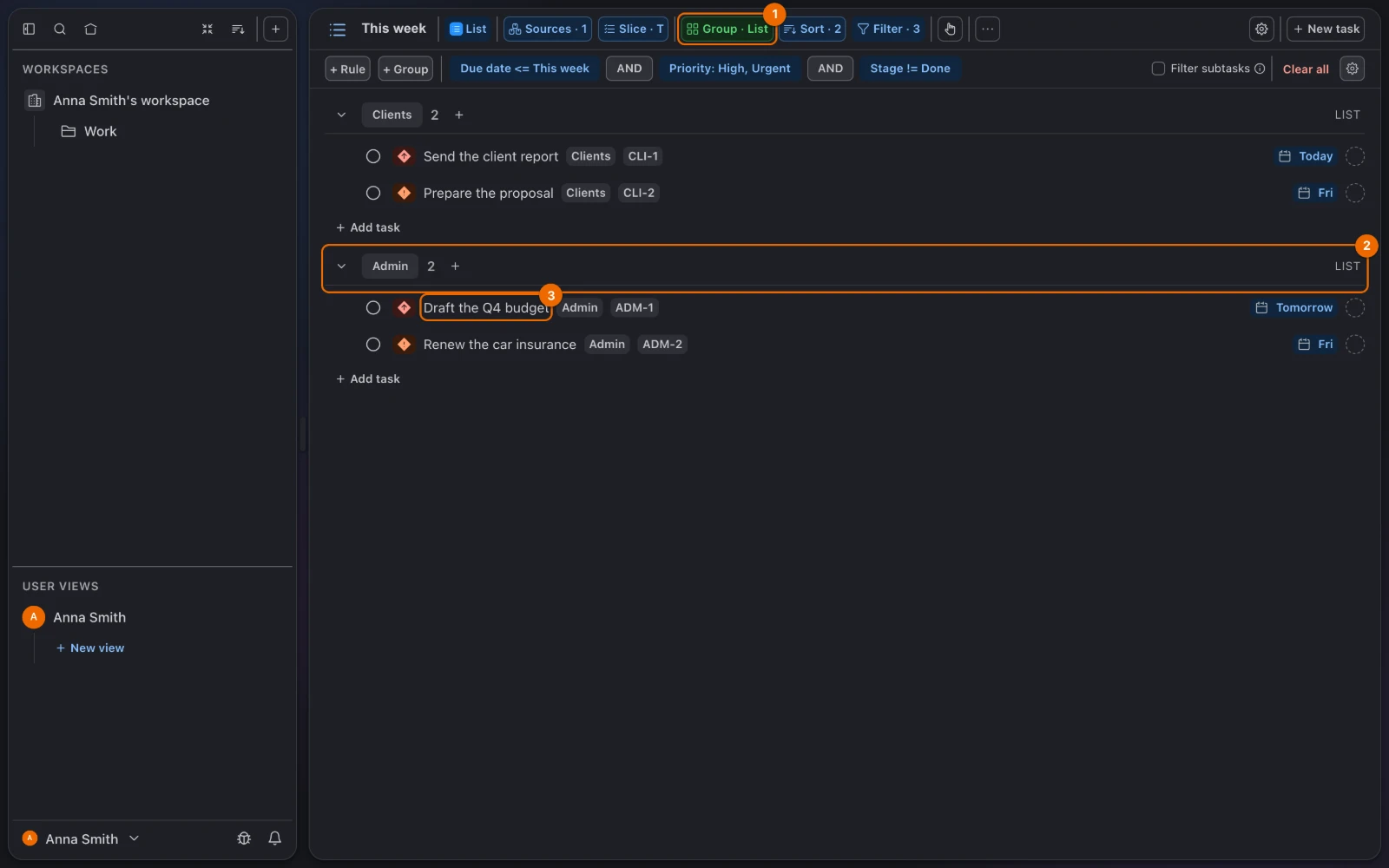Open assignee circle for Send the client report

(x=1355, y=156)
